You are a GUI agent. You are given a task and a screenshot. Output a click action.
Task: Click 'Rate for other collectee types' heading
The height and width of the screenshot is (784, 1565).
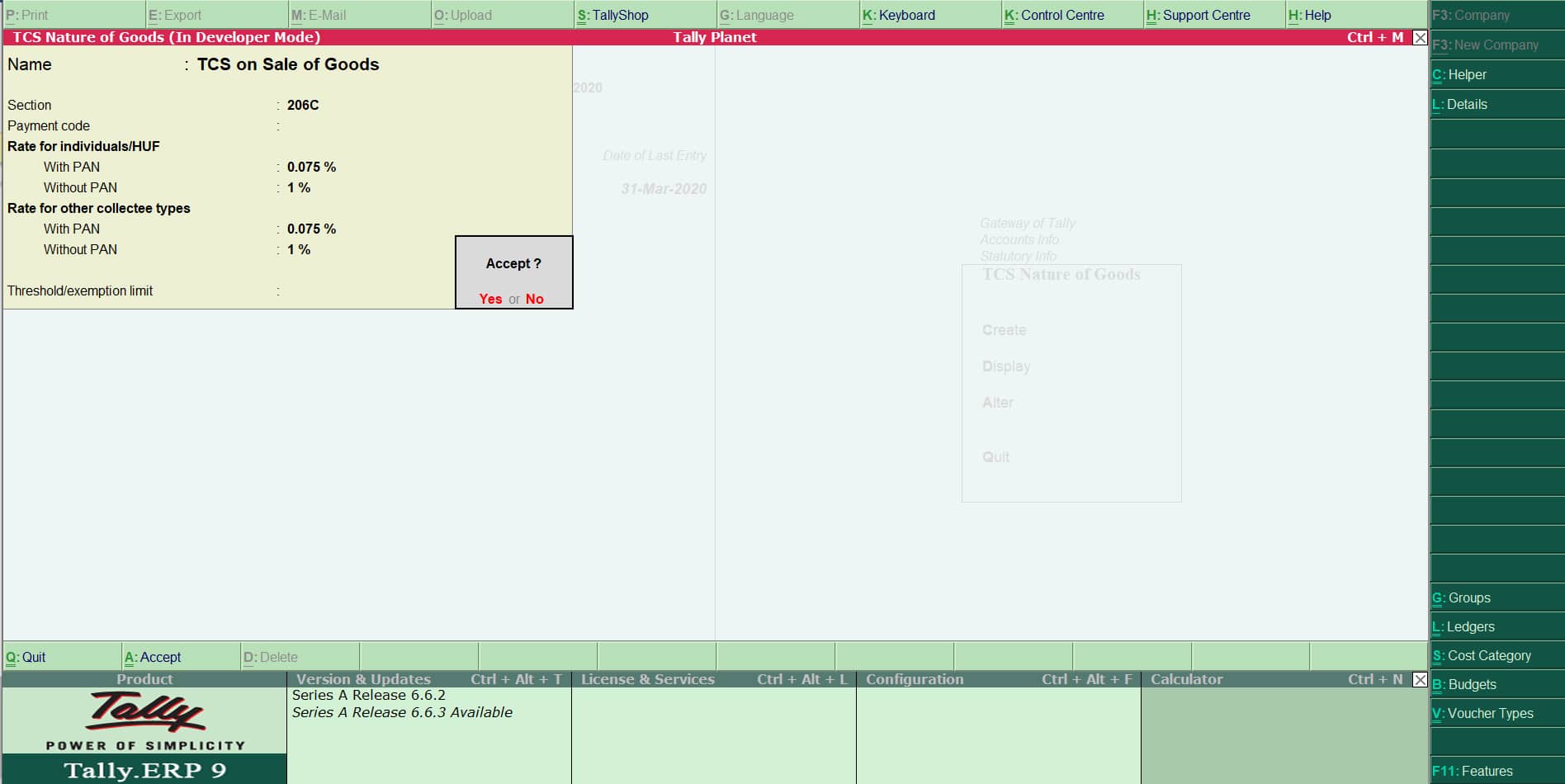[x=98, y=208]
